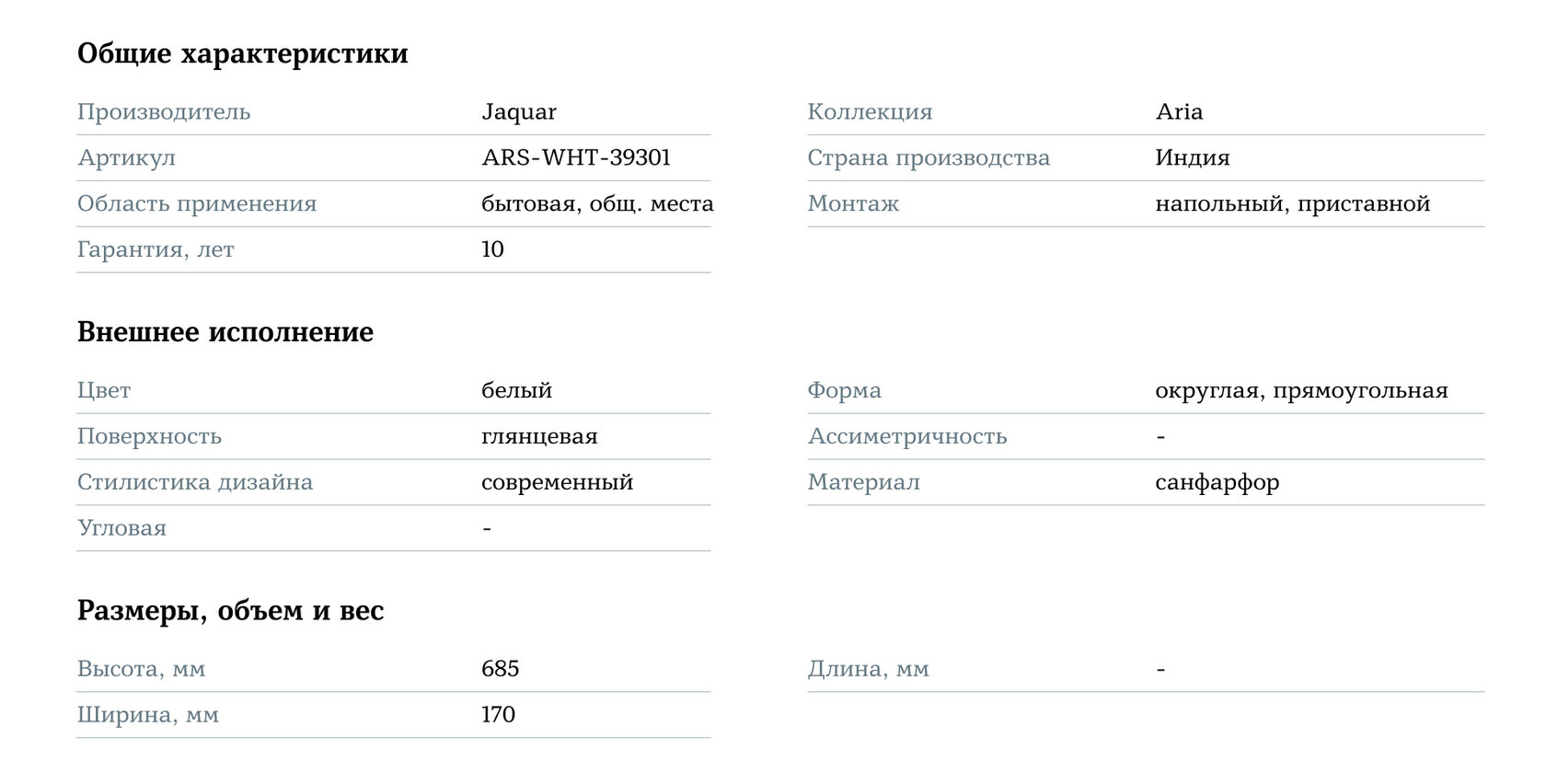Viewport: 1546px width, 784px height.
Task: Click the "Общие характеристики" section heading
Action: coord(242,53)
